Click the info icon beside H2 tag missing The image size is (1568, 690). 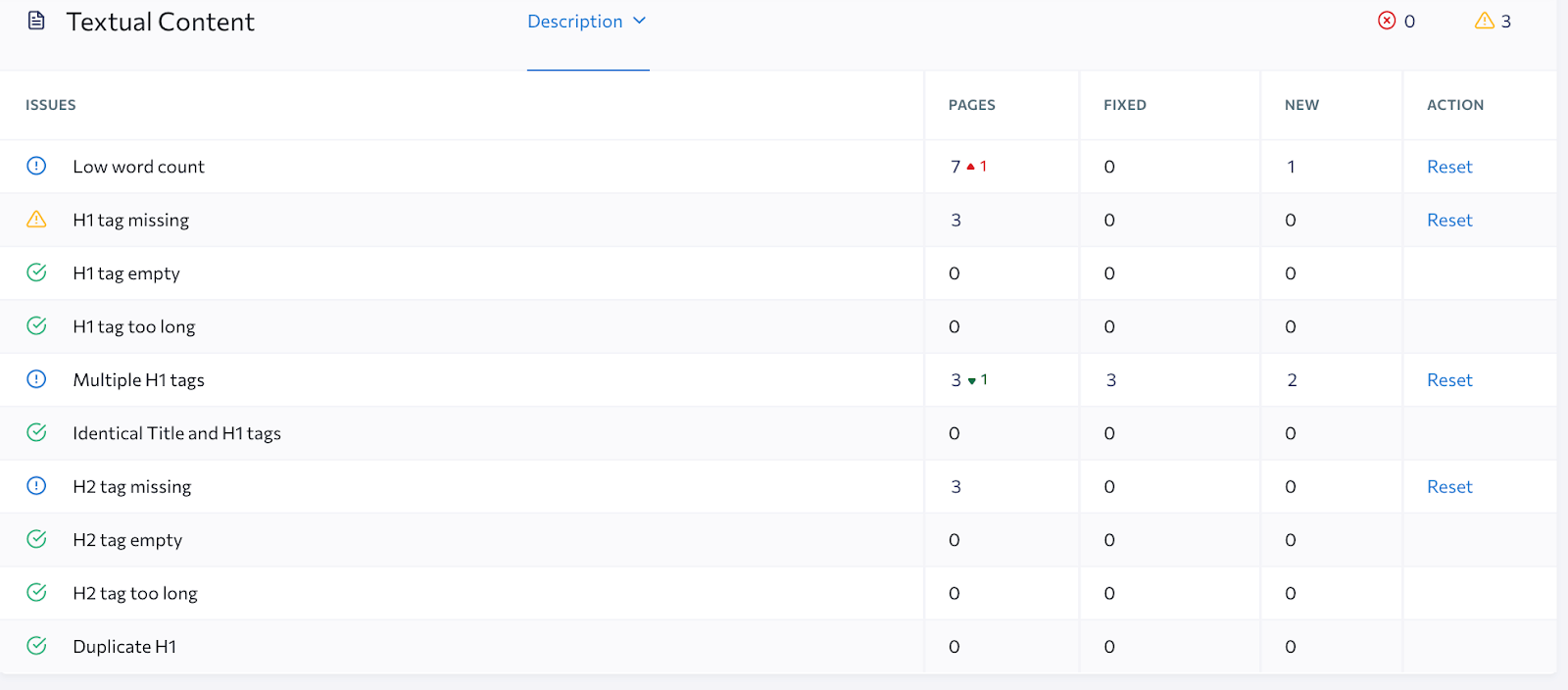[36, 486]
